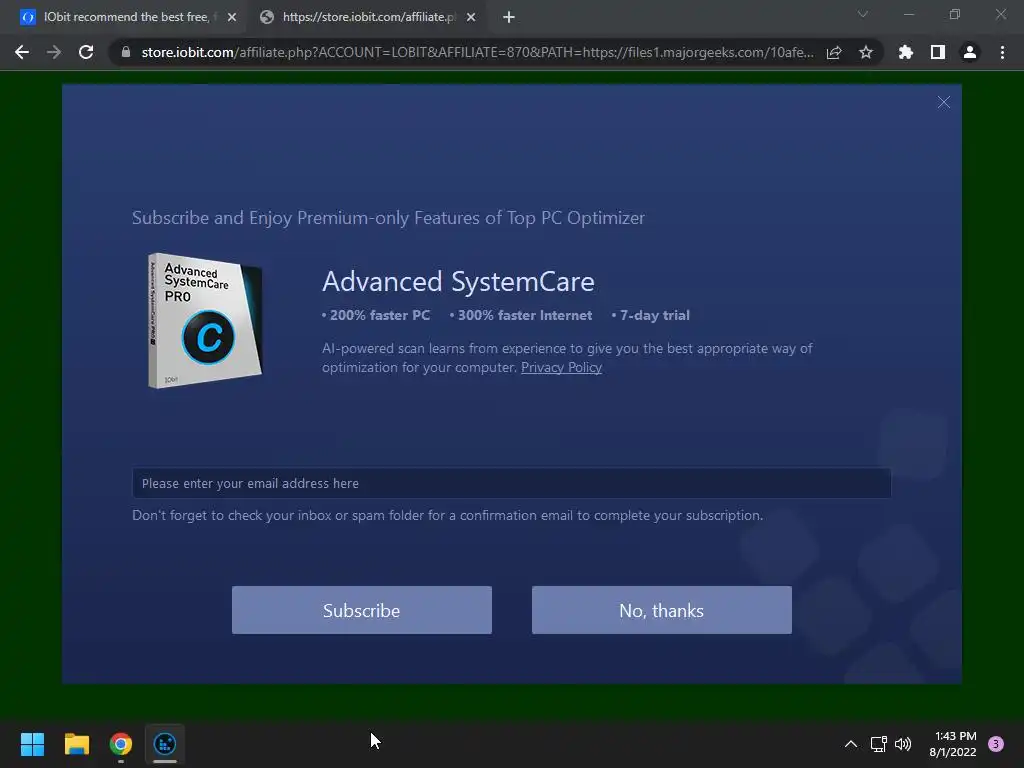Screen dimensions: 1024x768
Task: Restore down the browser window
Action: [x=955, y=14]
